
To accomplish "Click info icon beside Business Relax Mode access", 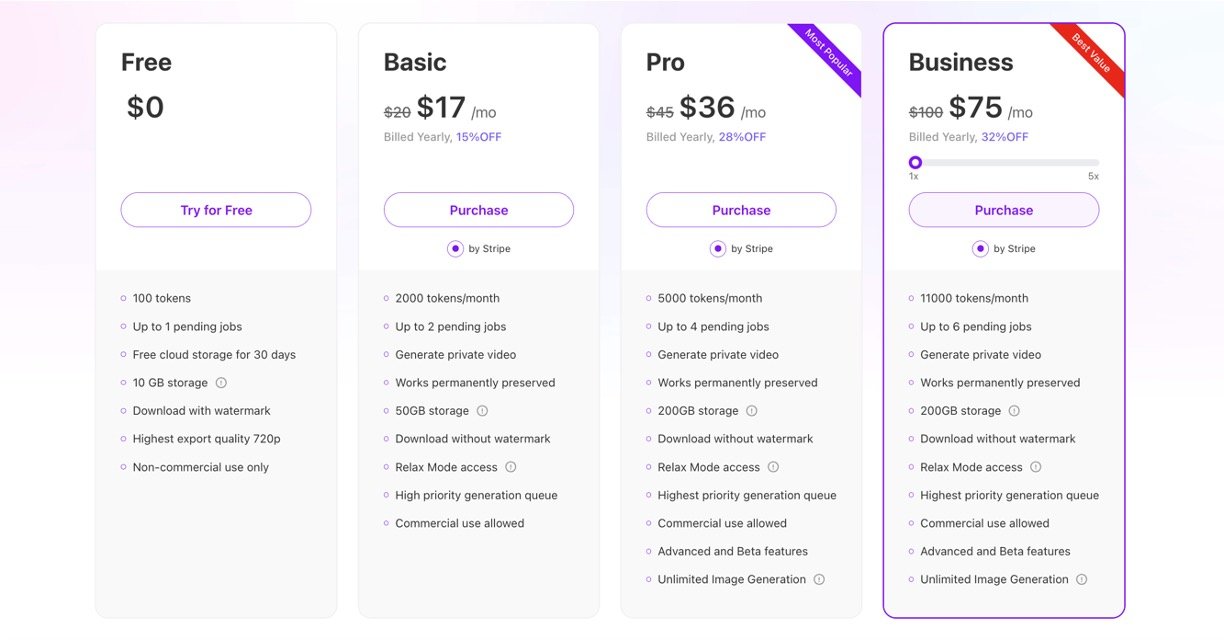I will click(x=1036, y=467).
